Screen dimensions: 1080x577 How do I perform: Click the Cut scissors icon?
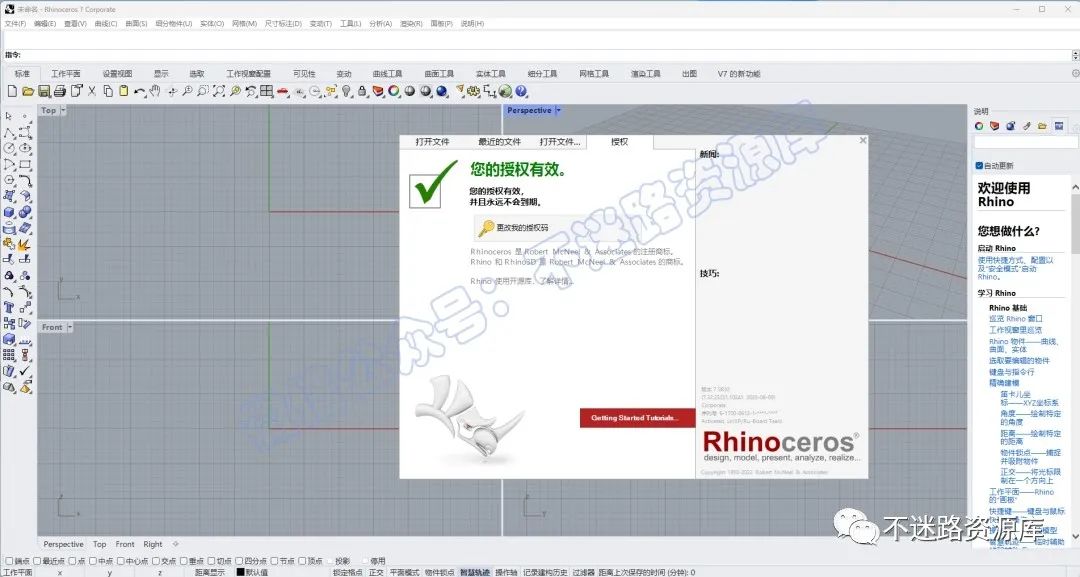click(92, 91)
